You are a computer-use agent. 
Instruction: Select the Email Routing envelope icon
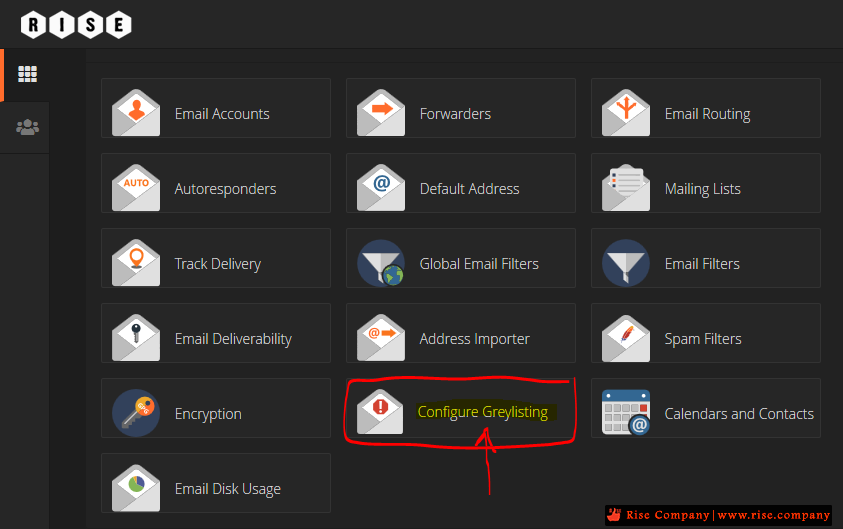pos(626,112)
